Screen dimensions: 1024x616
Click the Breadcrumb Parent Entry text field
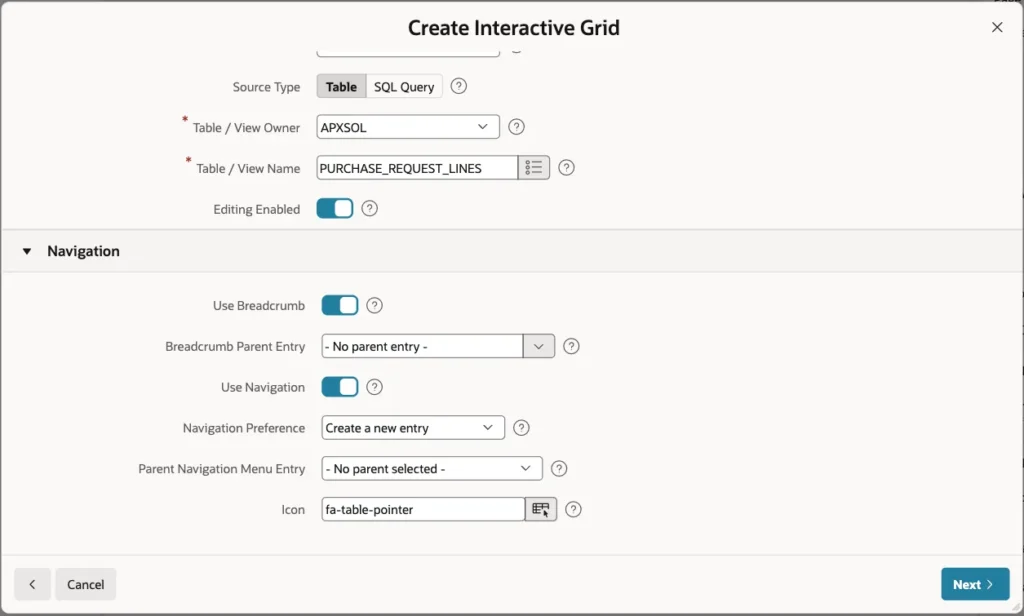tap(423, 346)
